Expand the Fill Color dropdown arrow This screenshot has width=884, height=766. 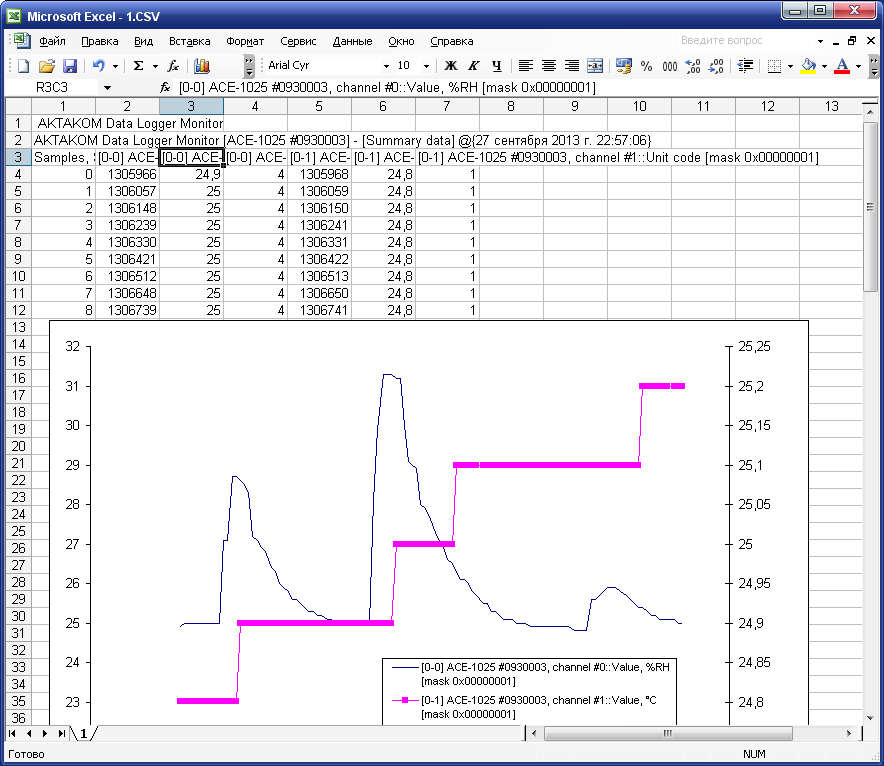[824, 66]
